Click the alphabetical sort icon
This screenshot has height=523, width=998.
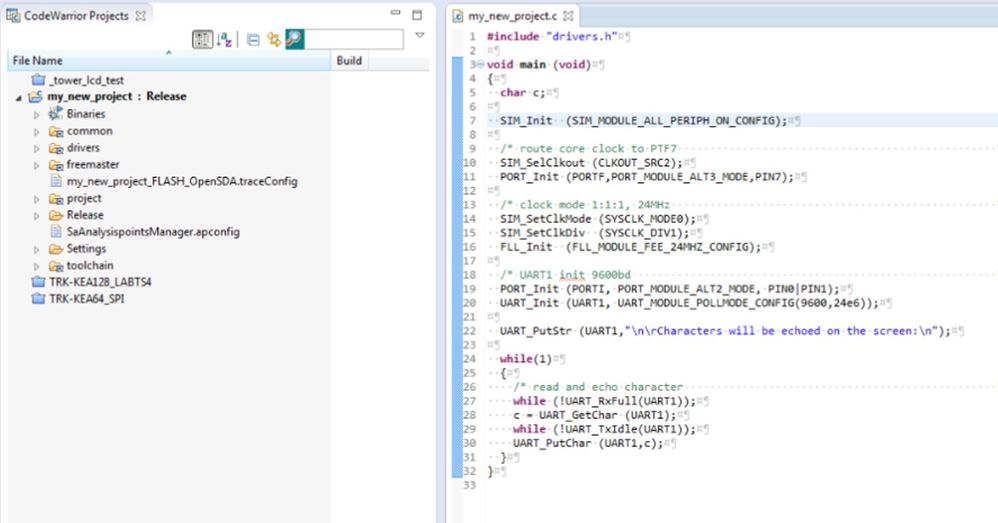[224, 39]
